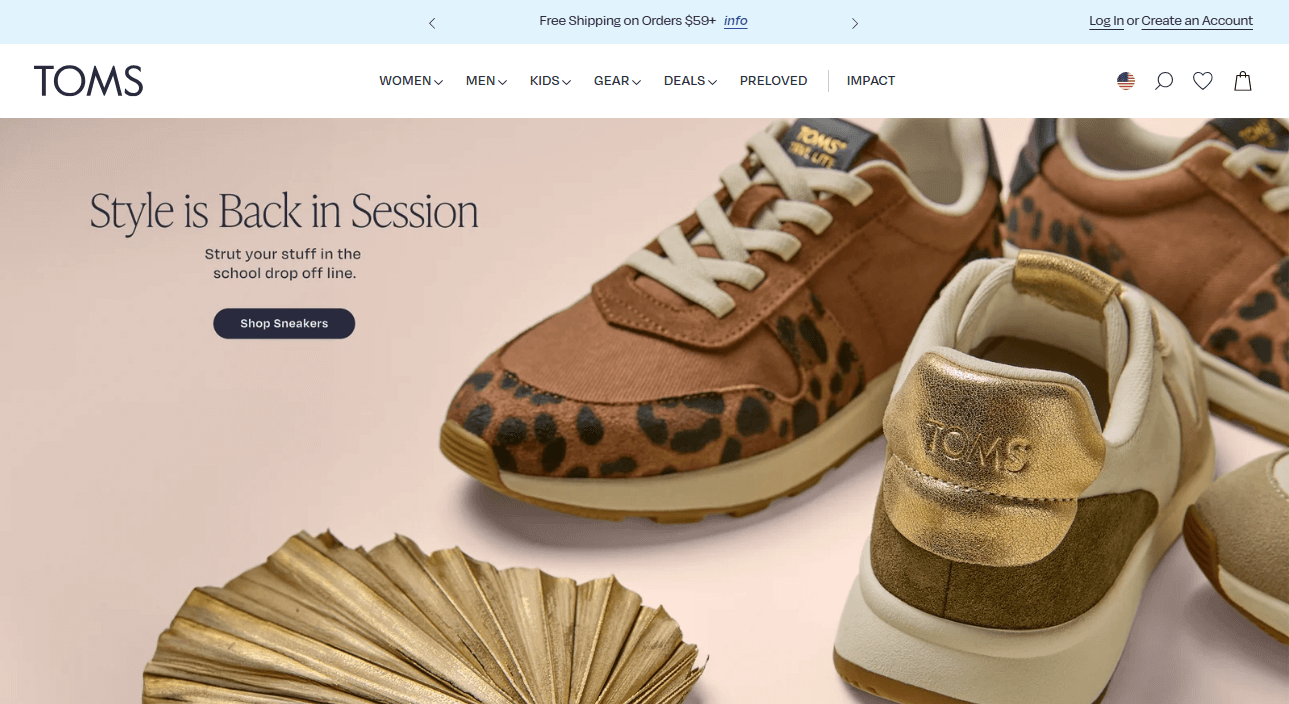Go to homepage via TOMS logo

pyautogui.click(x=88, y=81)
